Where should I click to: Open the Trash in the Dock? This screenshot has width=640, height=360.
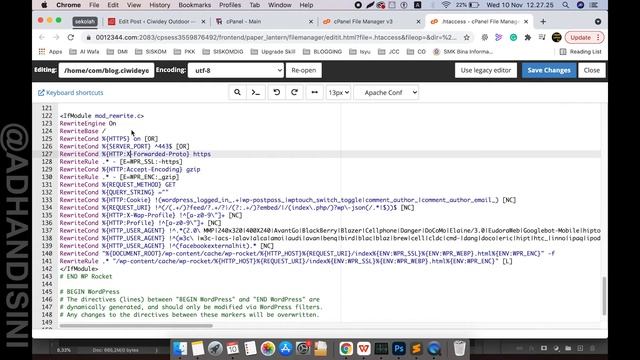460,348
